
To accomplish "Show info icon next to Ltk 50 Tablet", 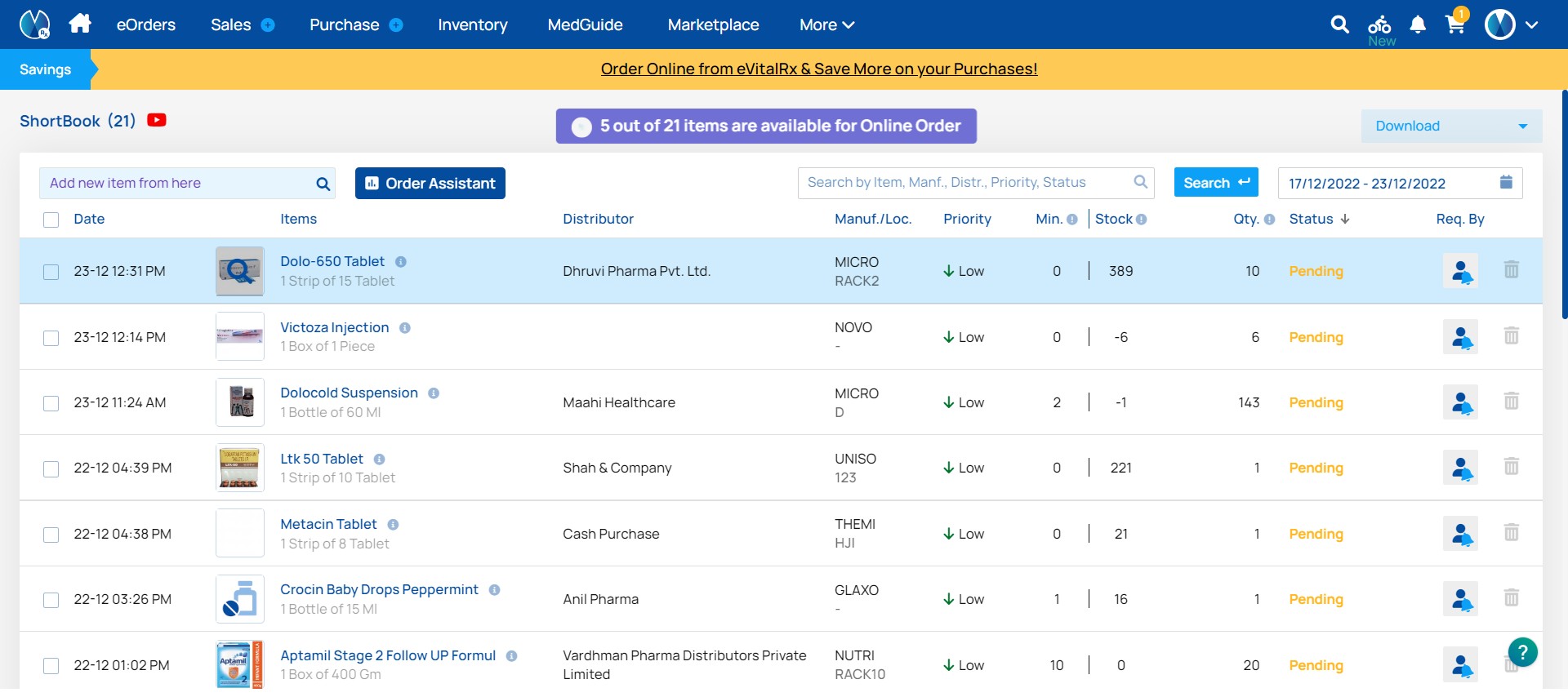I will [379, 459].
